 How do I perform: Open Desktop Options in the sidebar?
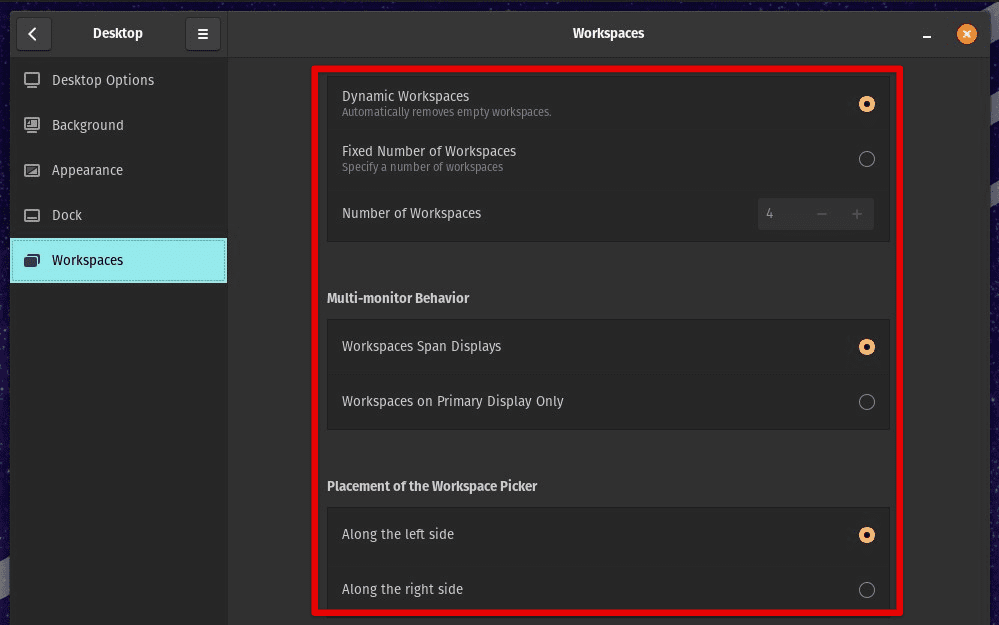pos(119,80)
